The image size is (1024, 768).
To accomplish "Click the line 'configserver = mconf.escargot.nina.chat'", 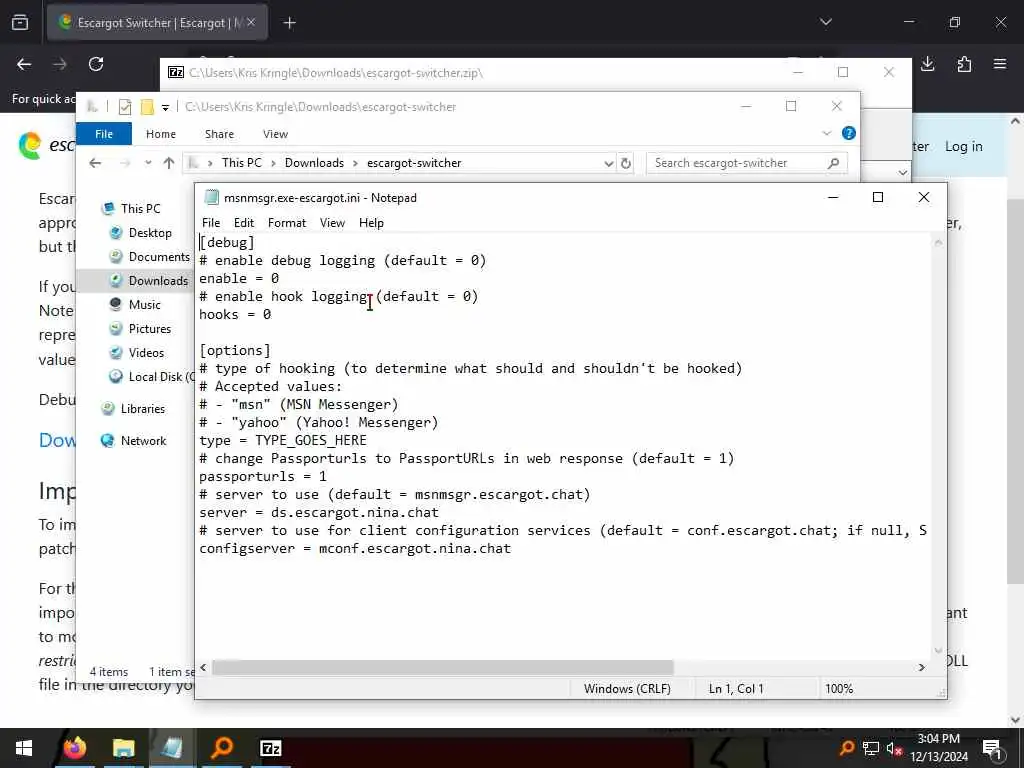I will coord(355,549).
